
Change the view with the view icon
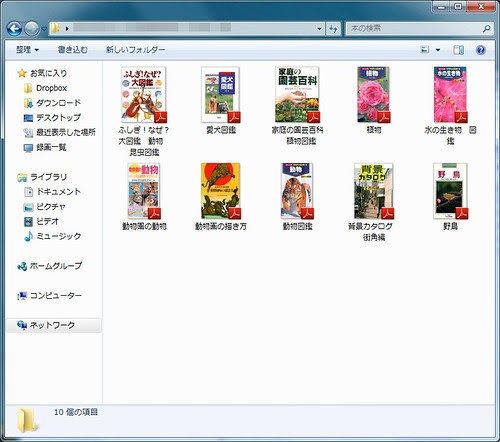point(424,50)
